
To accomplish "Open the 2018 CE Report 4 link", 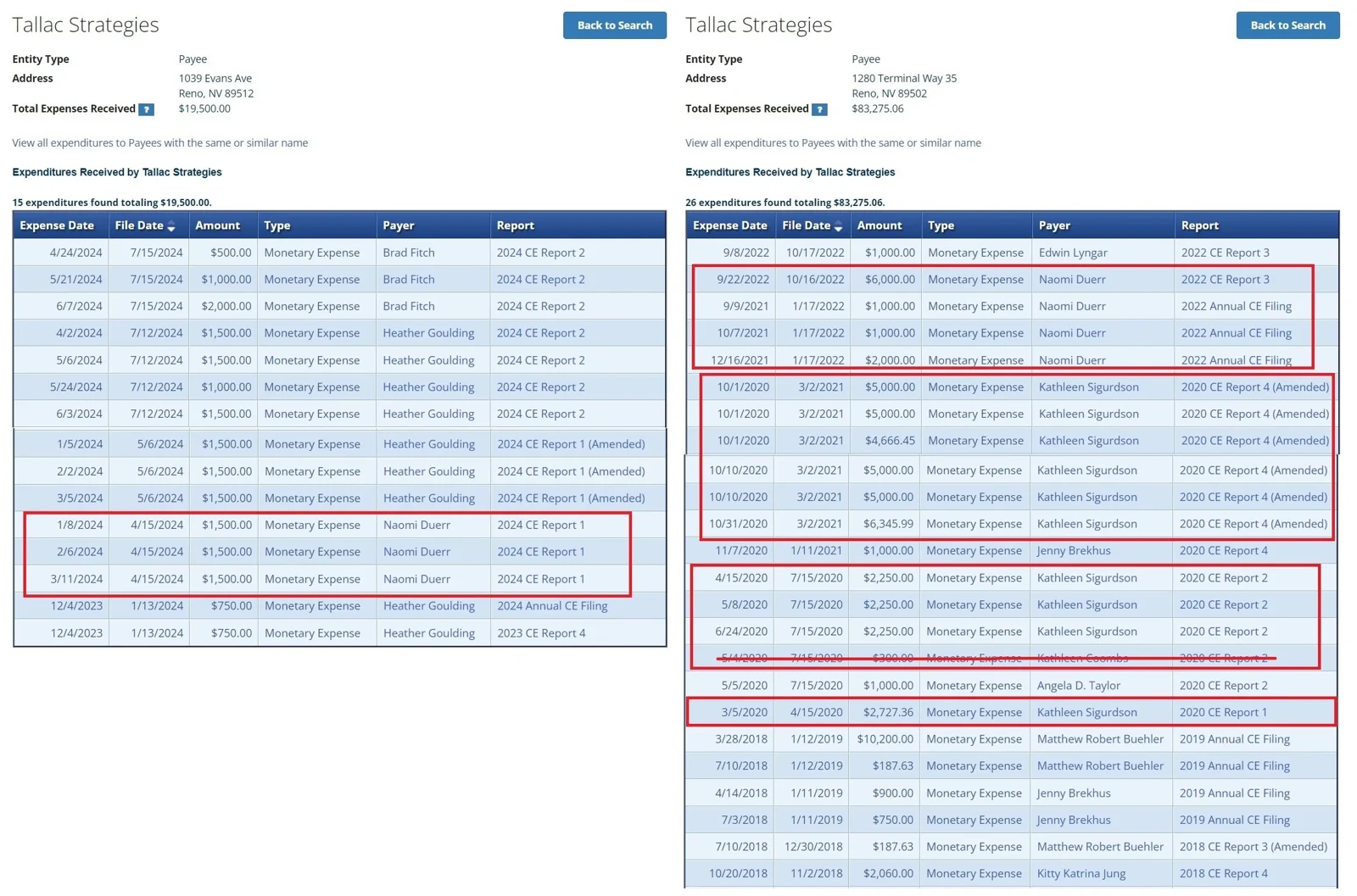I will coord(1223,874).
